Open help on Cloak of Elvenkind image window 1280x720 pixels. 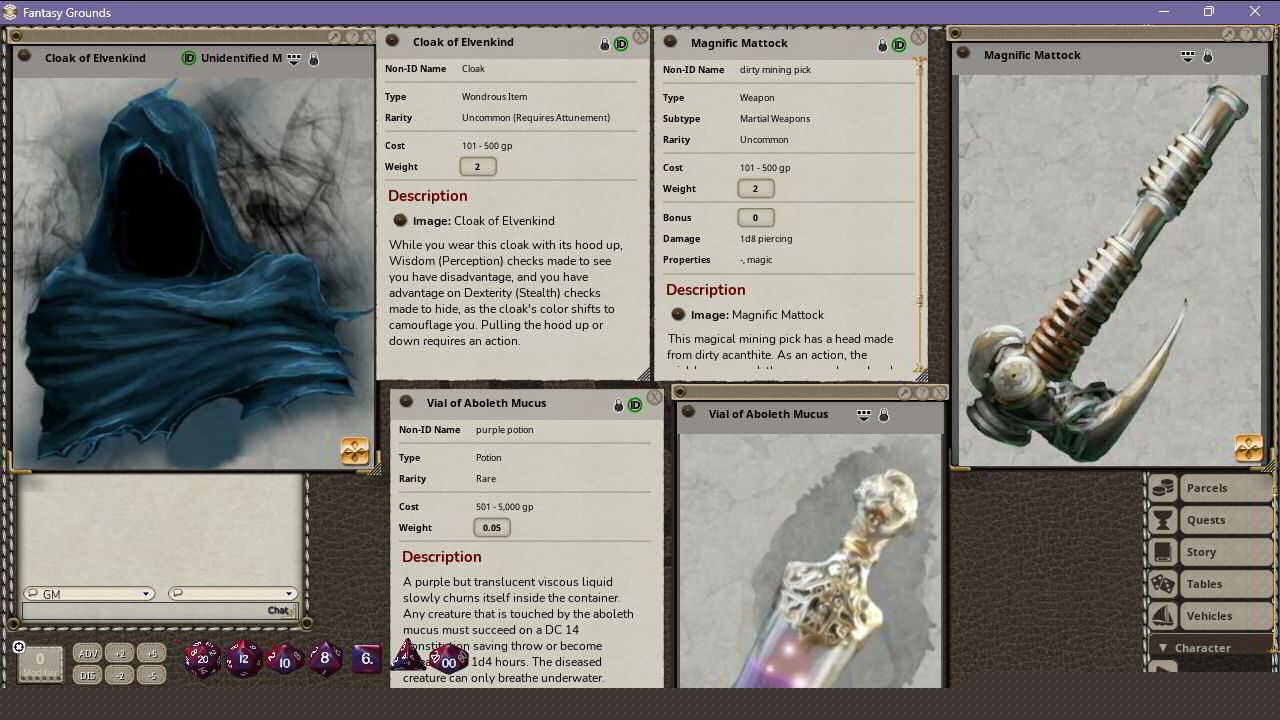(x=350, y=37)
